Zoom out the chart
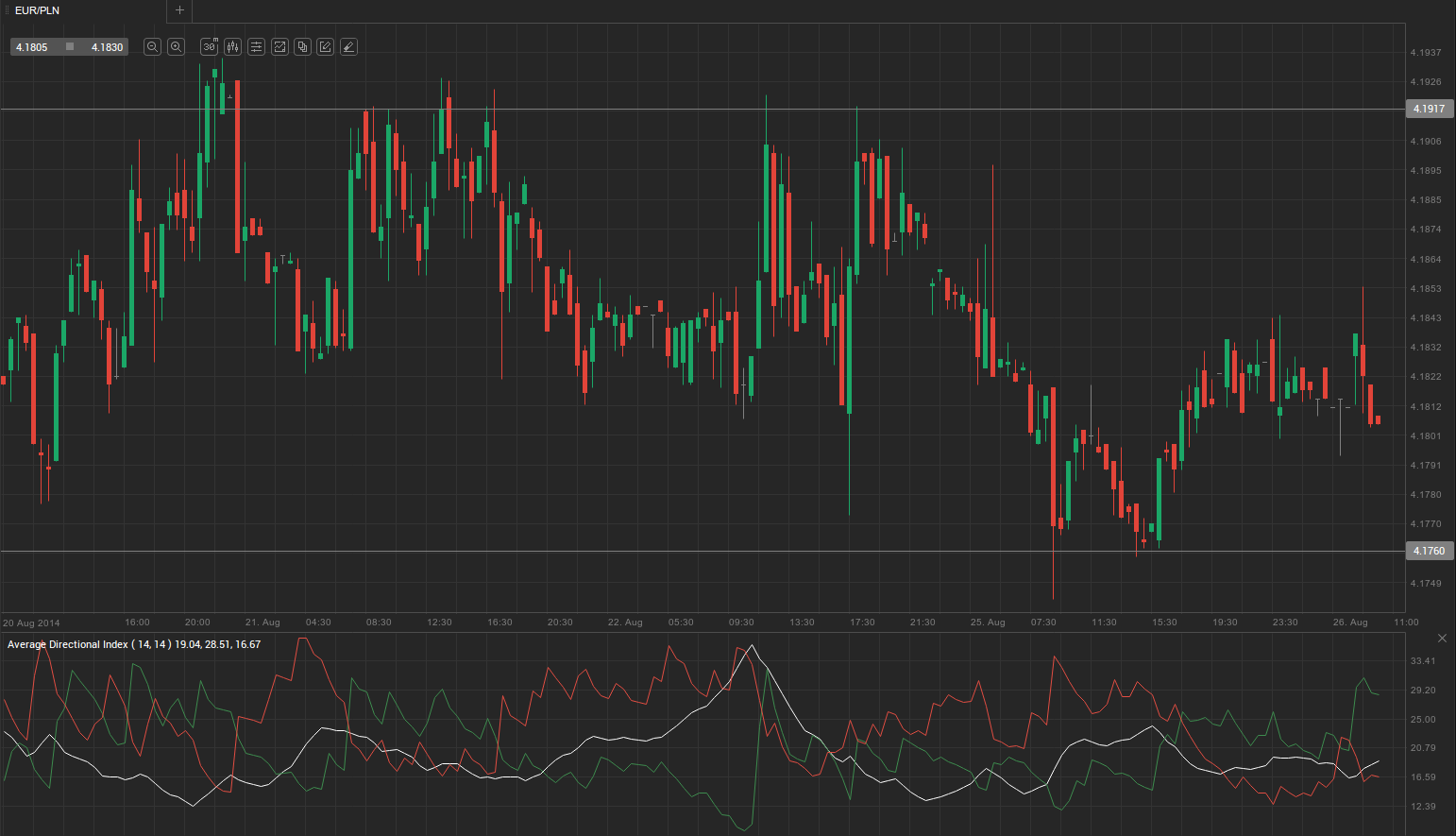The height and width of the screenshot is (836, 1456). tap(152, 47)
